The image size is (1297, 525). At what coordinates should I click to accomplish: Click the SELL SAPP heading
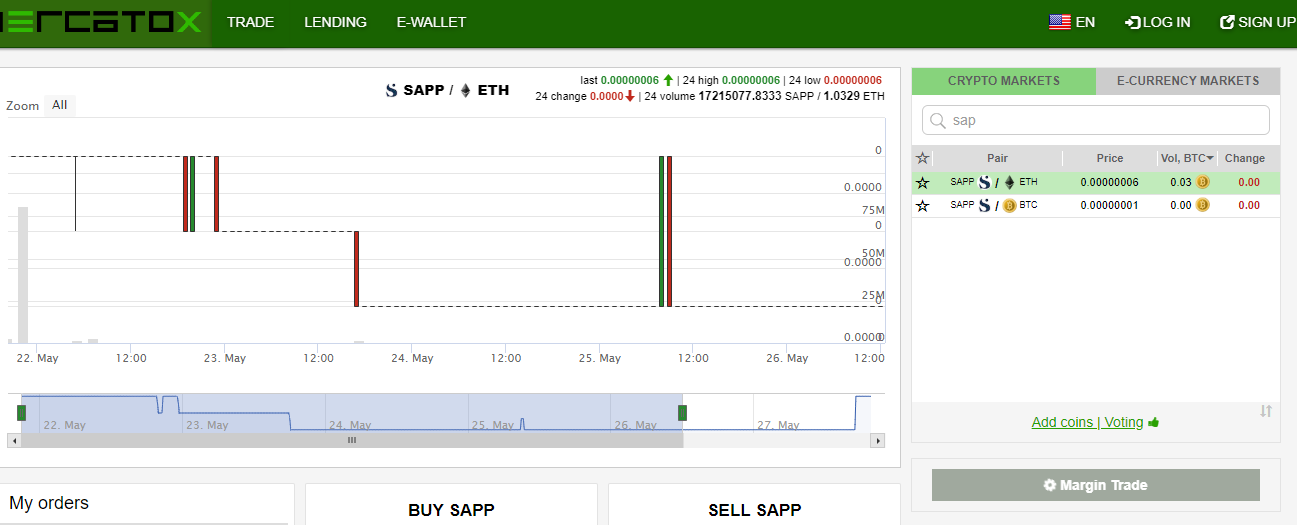(x=755, y=510)
